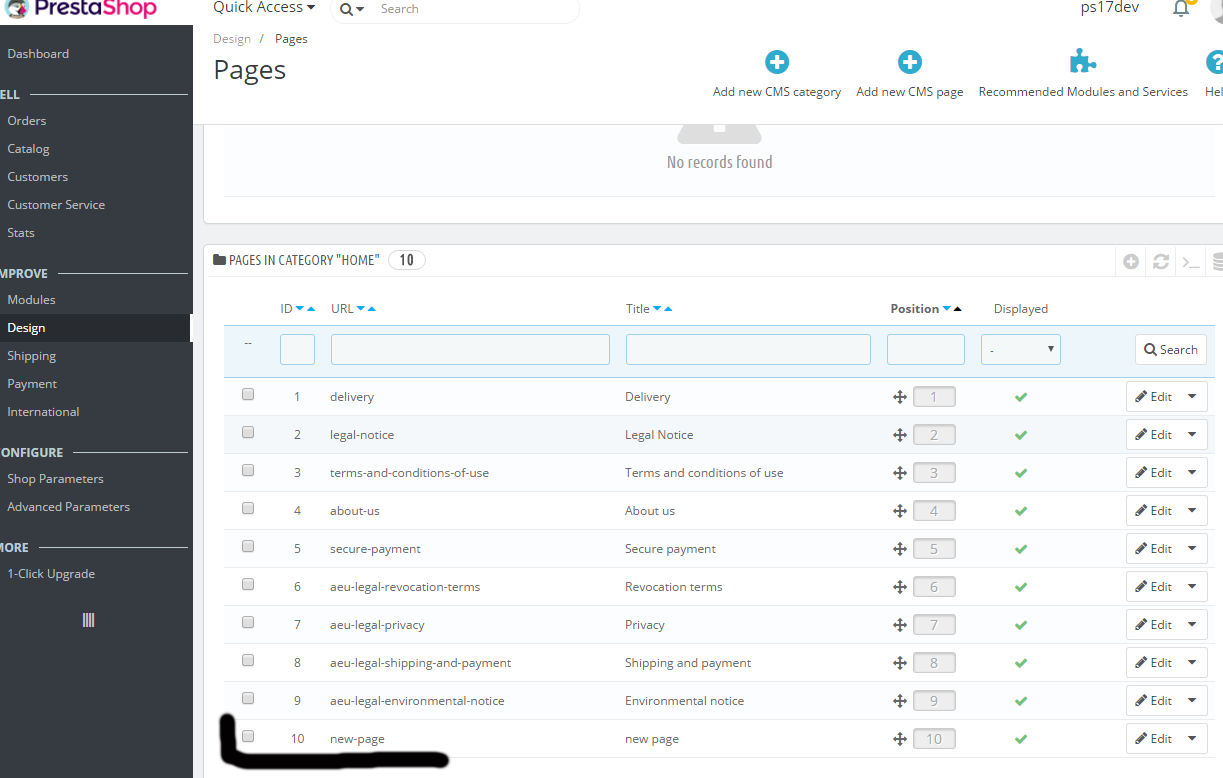
Task: Expand Edit dropdown arrow for new page row
Action: (x=1192, y=739)
